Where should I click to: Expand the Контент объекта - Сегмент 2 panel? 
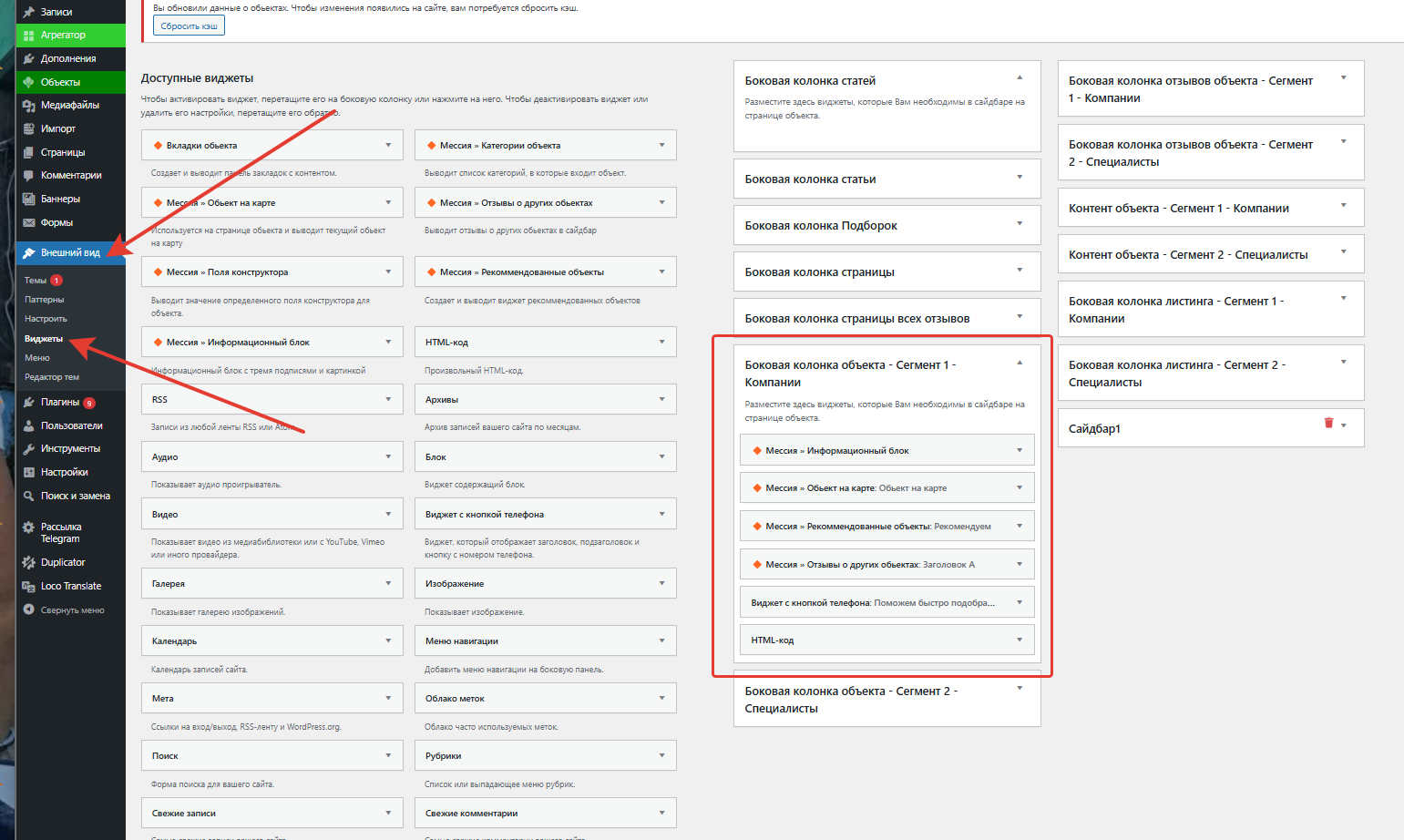coord(1343,252)
